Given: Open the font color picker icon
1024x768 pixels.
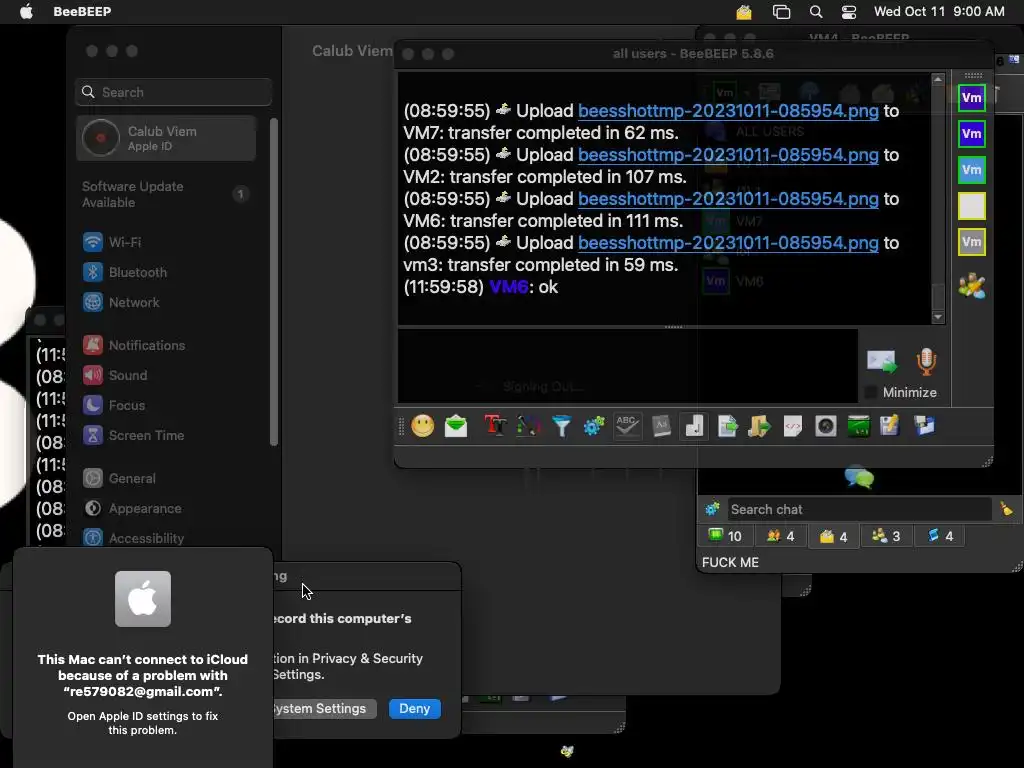Looking at the screenshot, I should 528,426.
